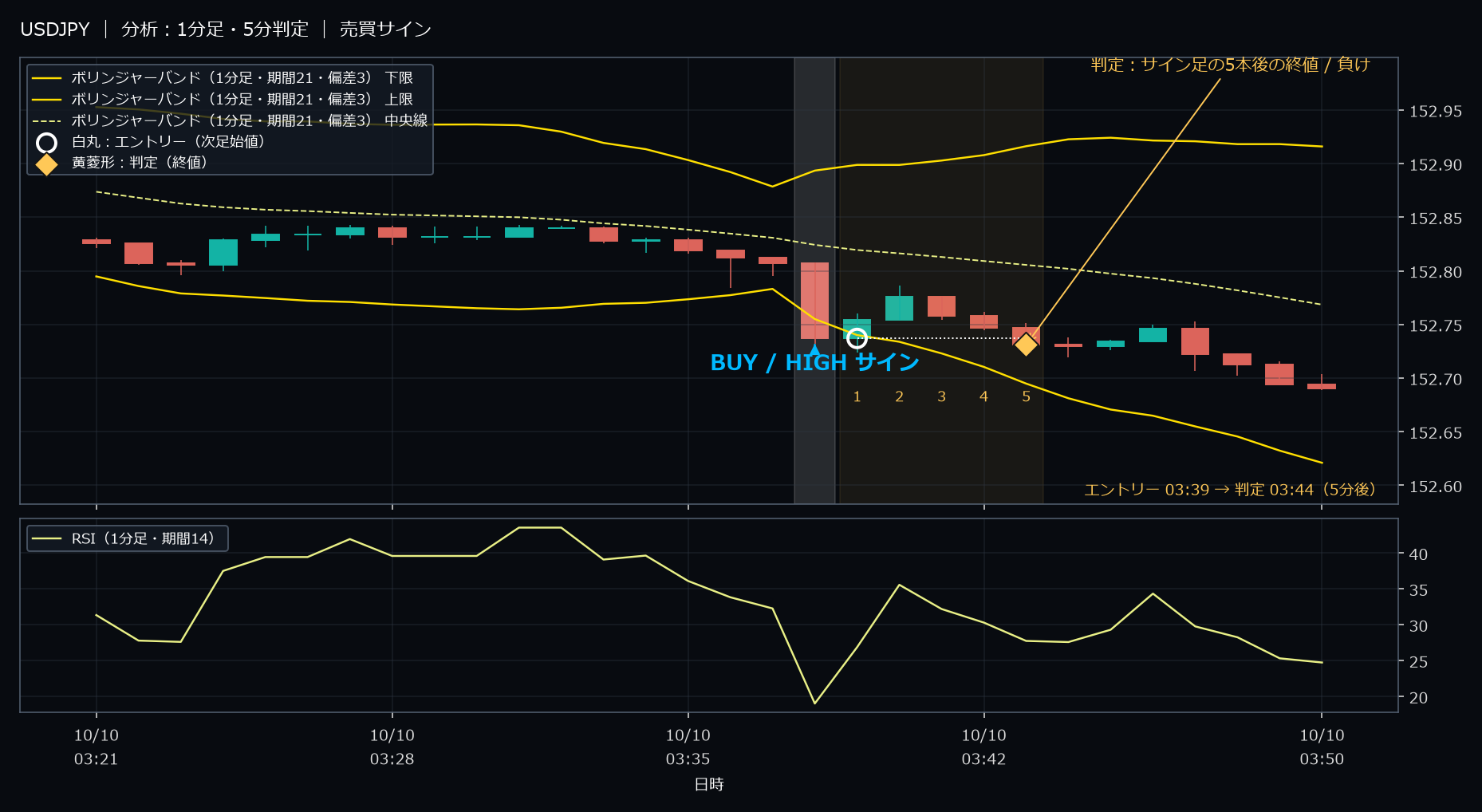Screen dimensions: 1482x812
Task: Click the 日時 x-axis title
Action: click(x=709, y=785)
